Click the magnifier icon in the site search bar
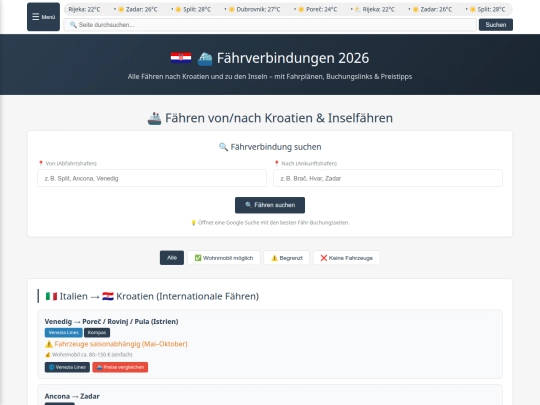This screenshot has width=540, height=405. 73,25
